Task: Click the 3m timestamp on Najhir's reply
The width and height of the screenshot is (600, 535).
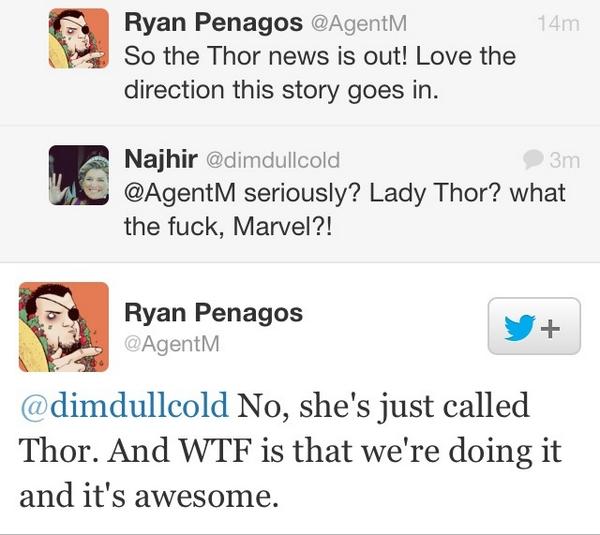Action: tap(563, 159)
